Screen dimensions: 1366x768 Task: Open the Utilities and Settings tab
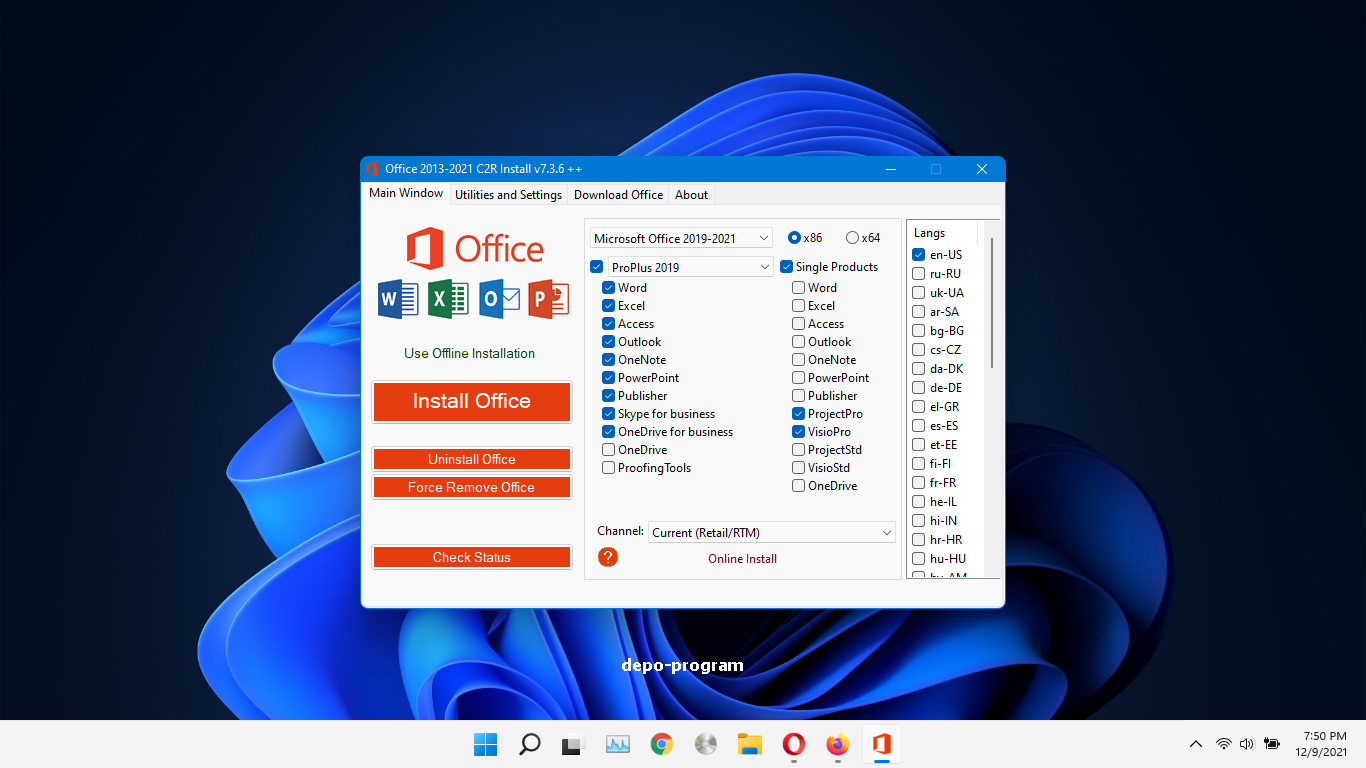pyautogui.click(x=508, y=194)
